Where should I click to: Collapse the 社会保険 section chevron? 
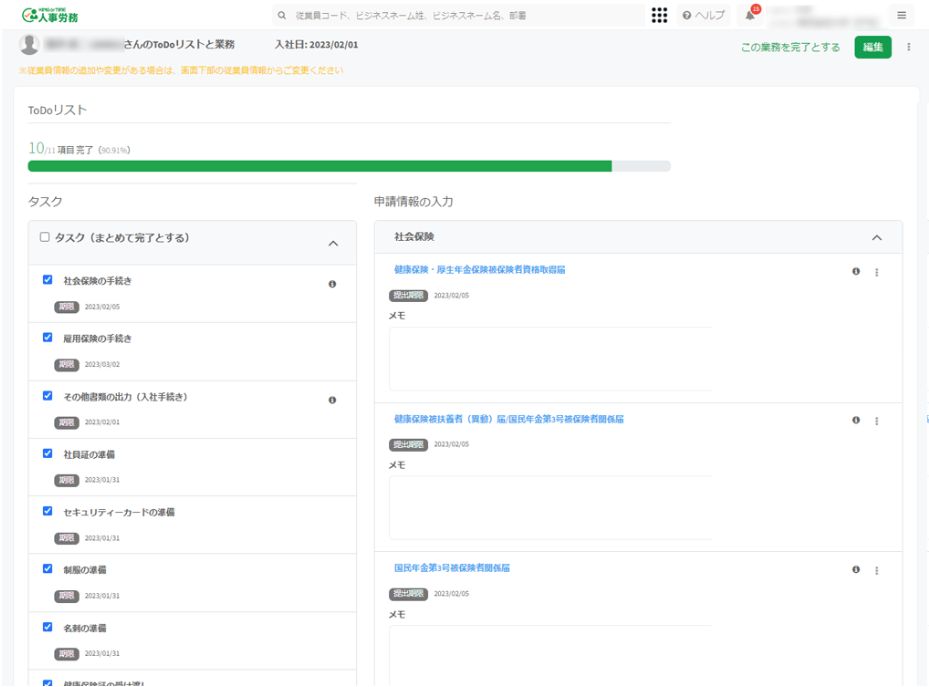[x=877, y=238]
